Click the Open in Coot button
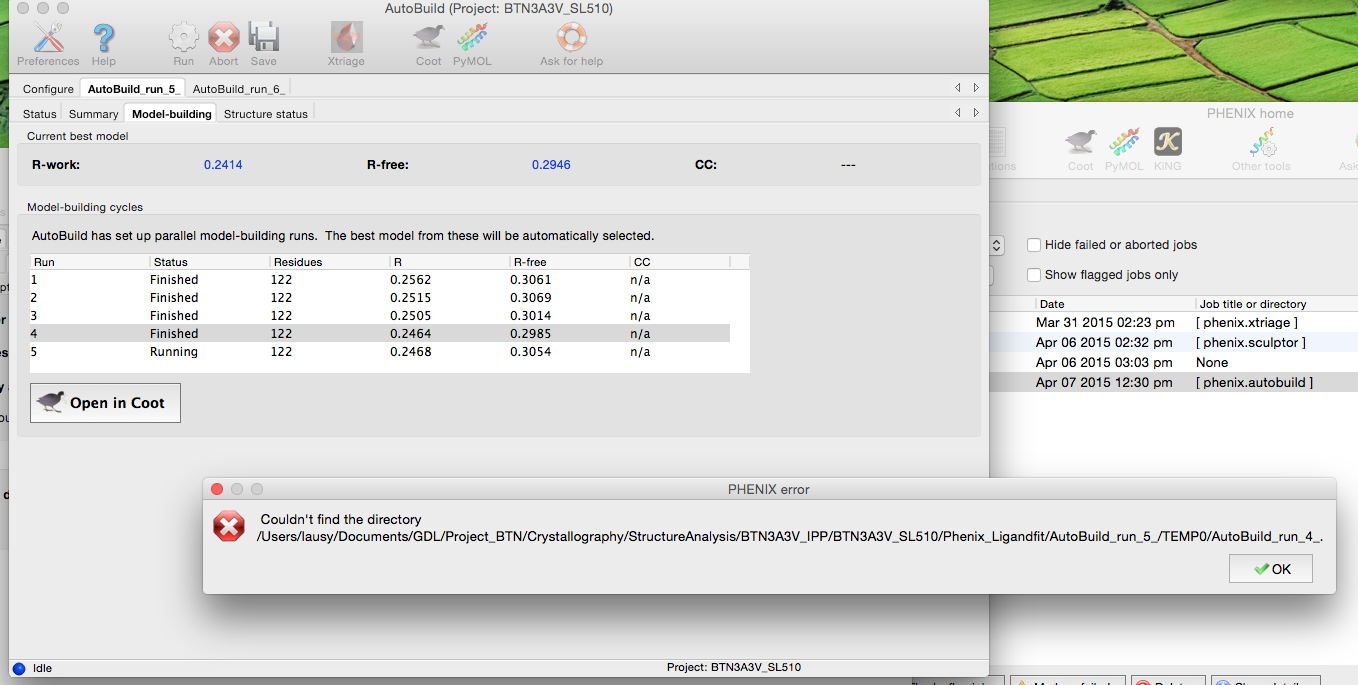Image resolution: width=1358 pixels, height=685 pixels. pyautogui.click(x=105, y=403)
